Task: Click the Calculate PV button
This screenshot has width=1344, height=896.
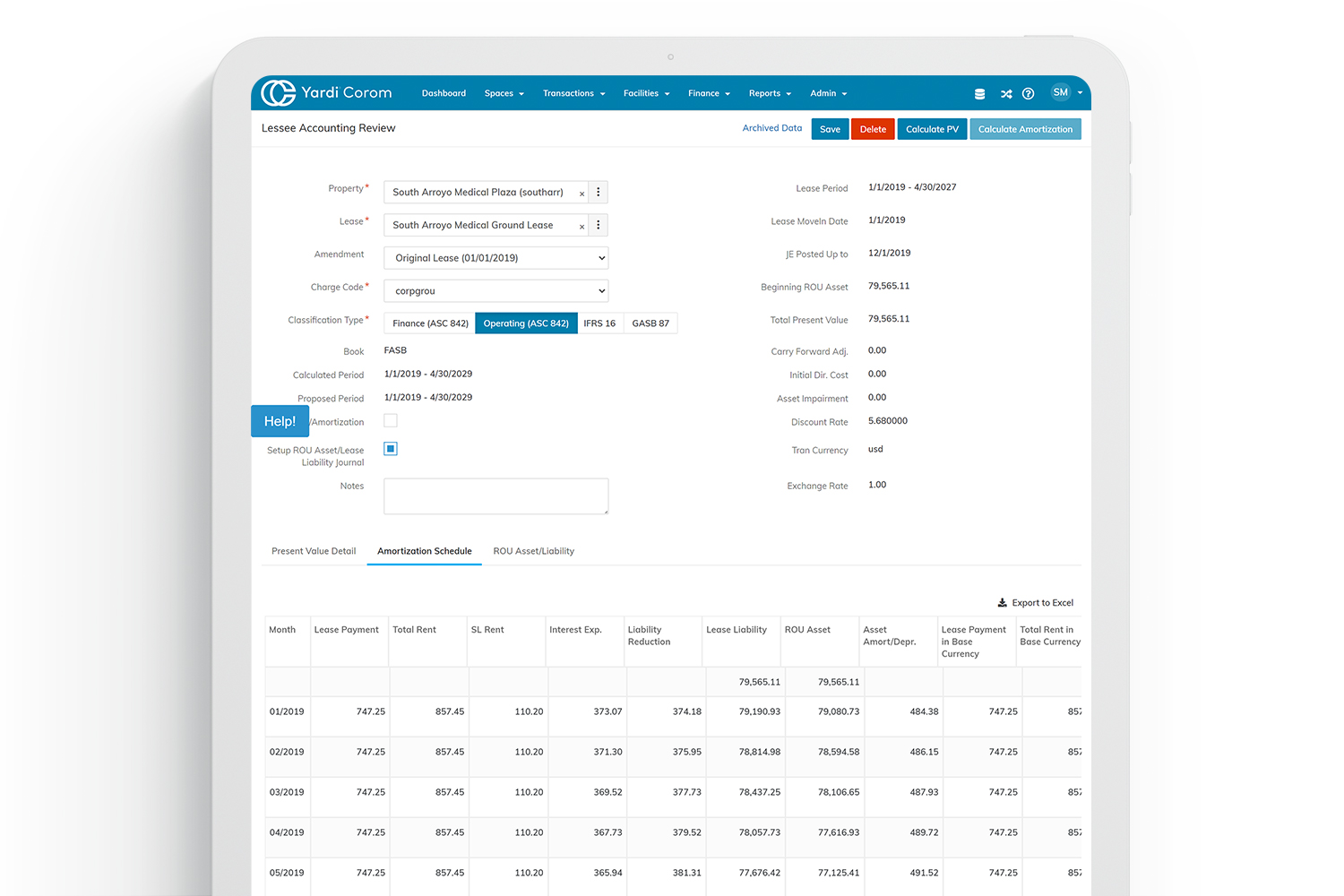Action: coord(932,129)
